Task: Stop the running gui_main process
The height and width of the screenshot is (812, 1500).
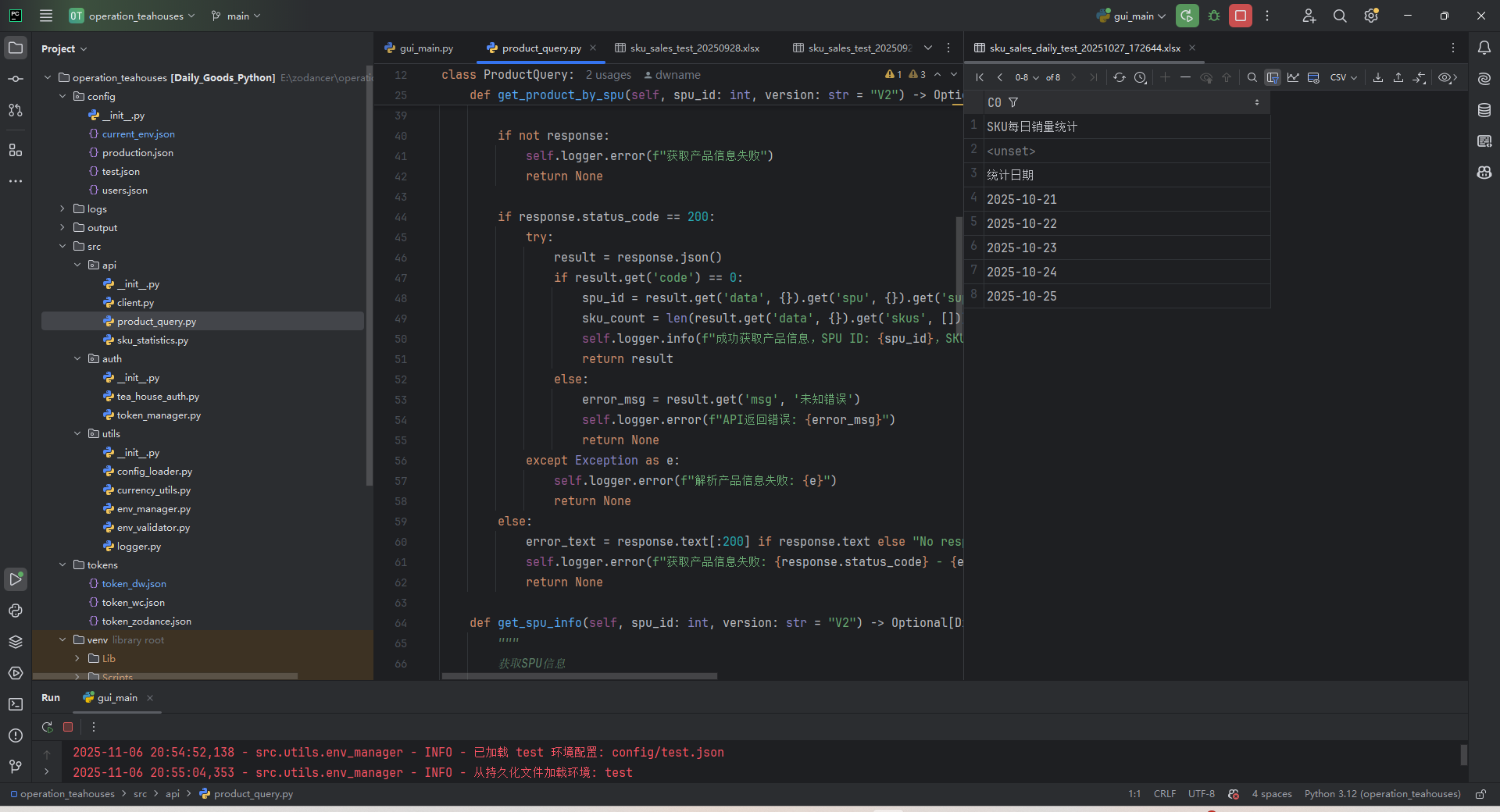Action: 1241,16
